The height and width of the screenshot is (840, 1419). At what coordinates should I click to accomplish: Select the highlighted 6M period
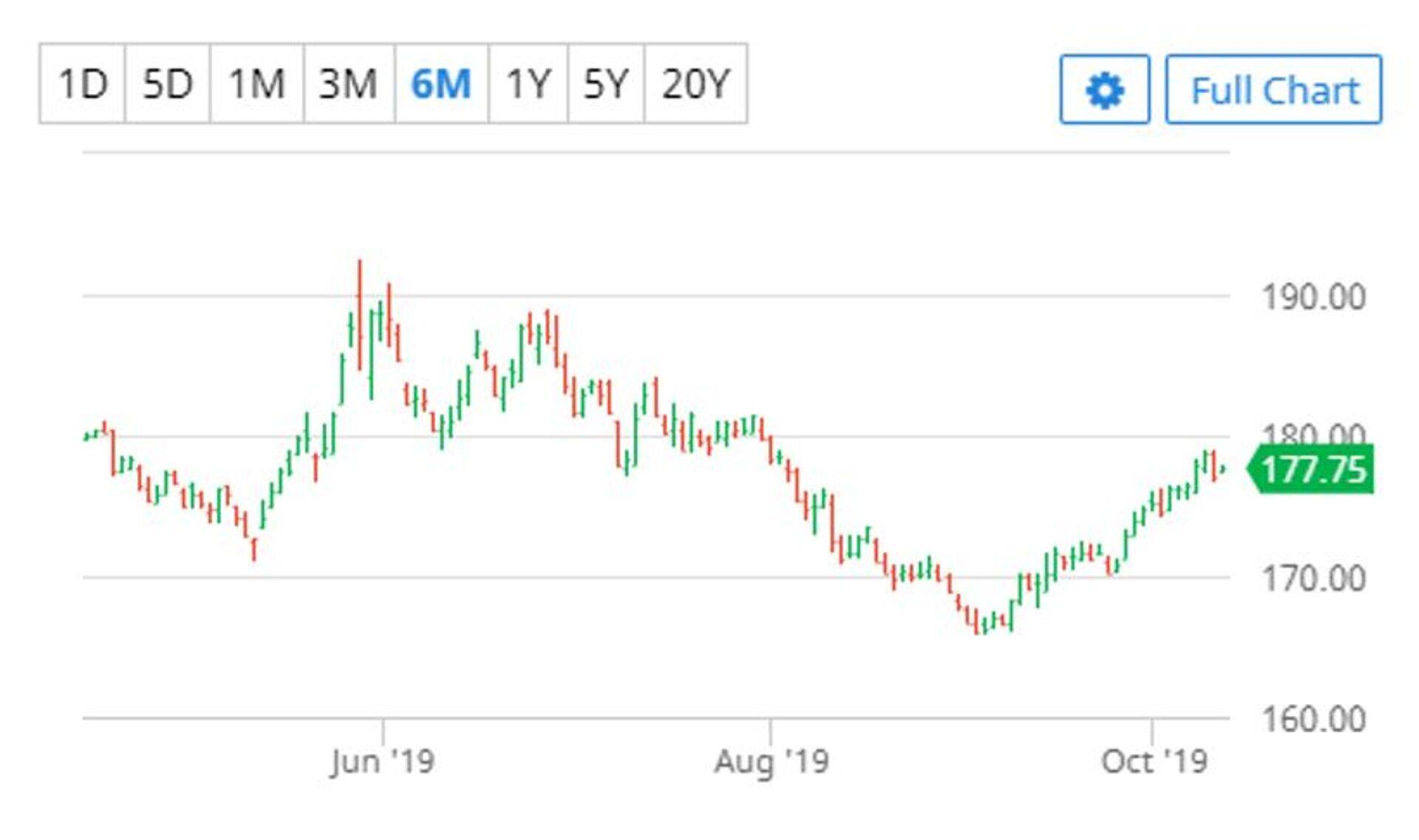(441, 83)
